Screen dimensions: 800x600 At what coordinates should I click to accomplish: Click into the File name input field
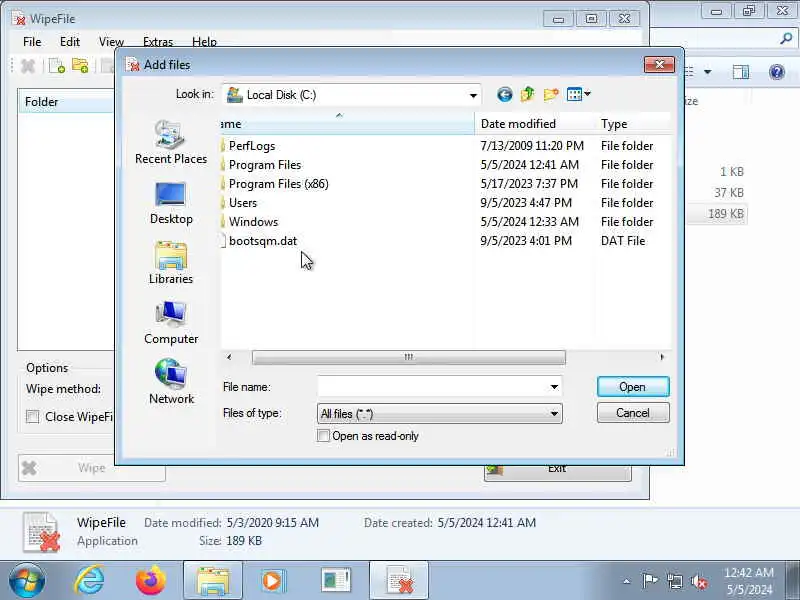433,387
